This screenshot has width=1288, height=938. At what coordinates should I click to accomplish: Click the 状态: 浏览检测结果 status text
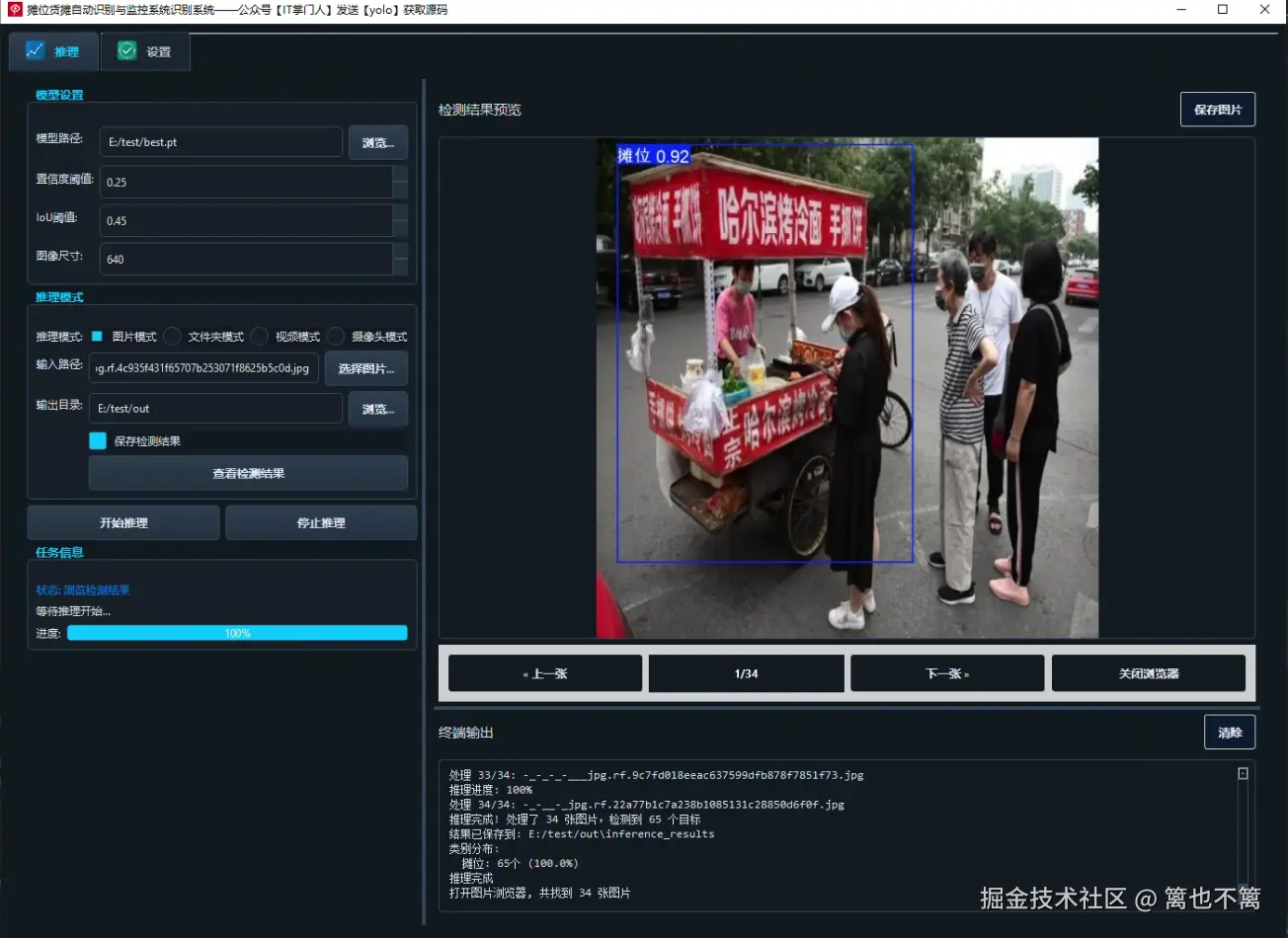83,590
